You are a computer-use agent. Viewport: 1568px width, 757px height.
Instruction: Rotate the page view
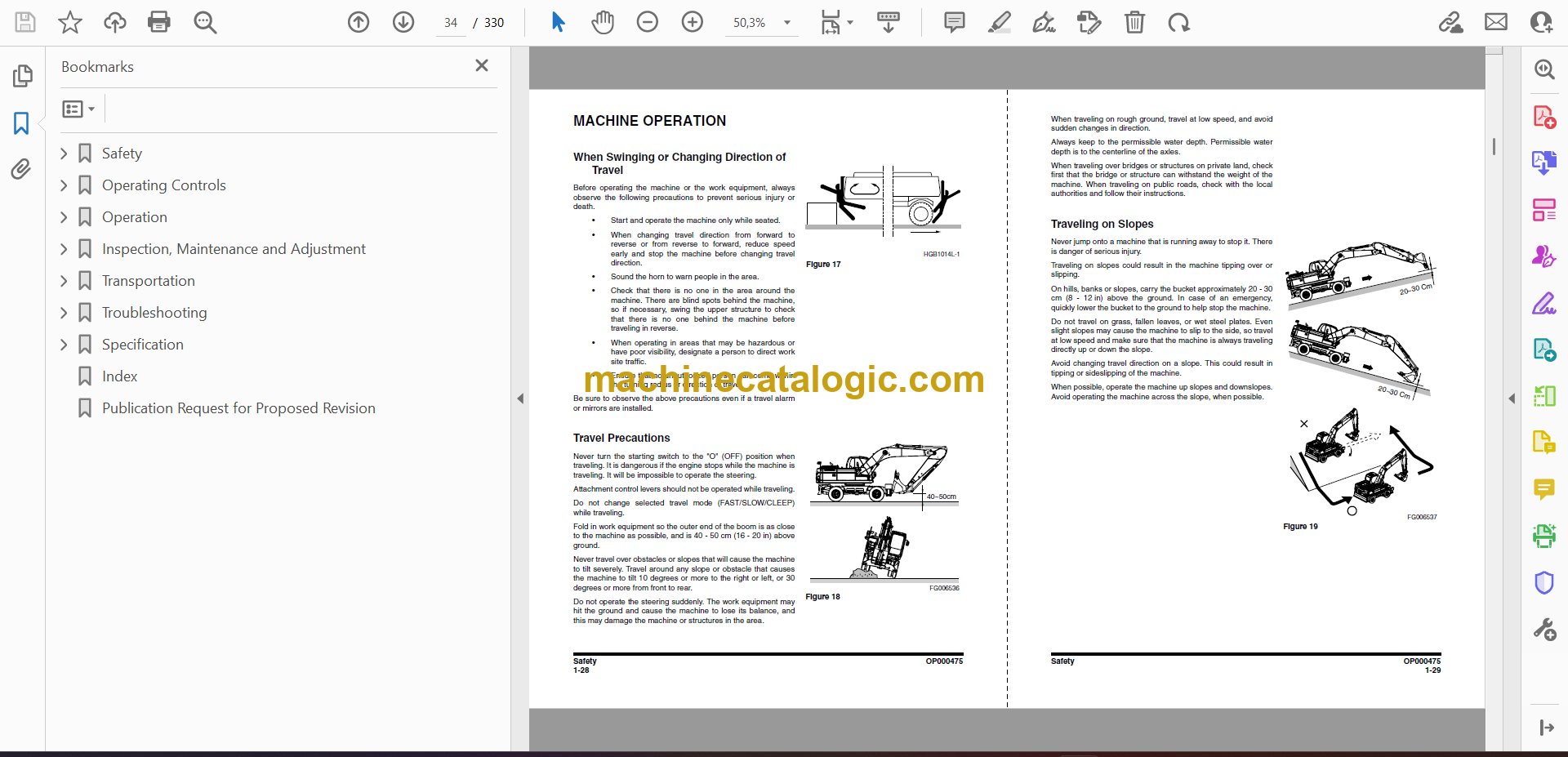click(1178, 22)
